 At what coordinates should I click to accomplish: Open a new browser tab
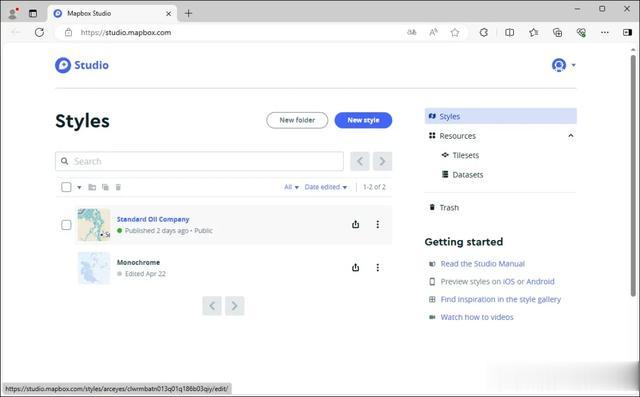[188, 13]
